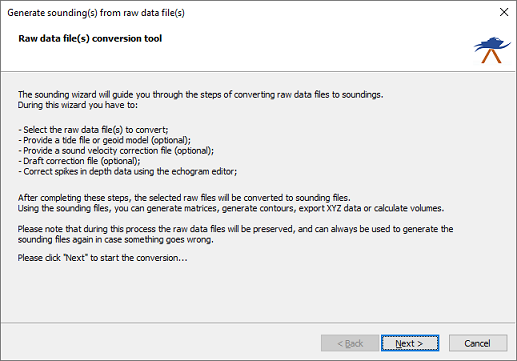Image resolution: width=517 pixels, height=361 pixels.
Task: Click the 'Please click Next to start' instruction
Action: click(103, 258)
